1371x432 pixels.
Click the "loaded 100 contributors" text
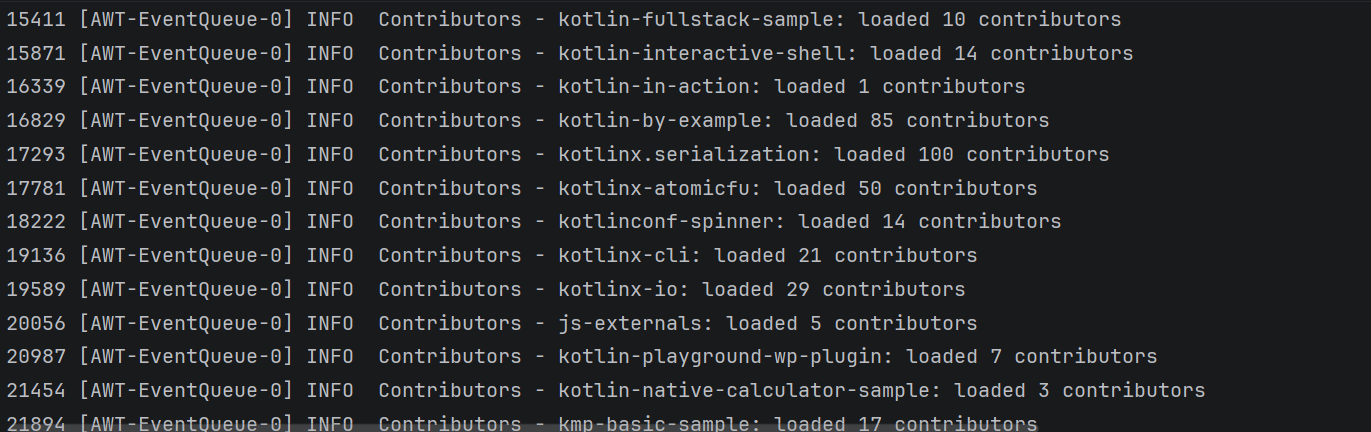[x=971, y=155]
